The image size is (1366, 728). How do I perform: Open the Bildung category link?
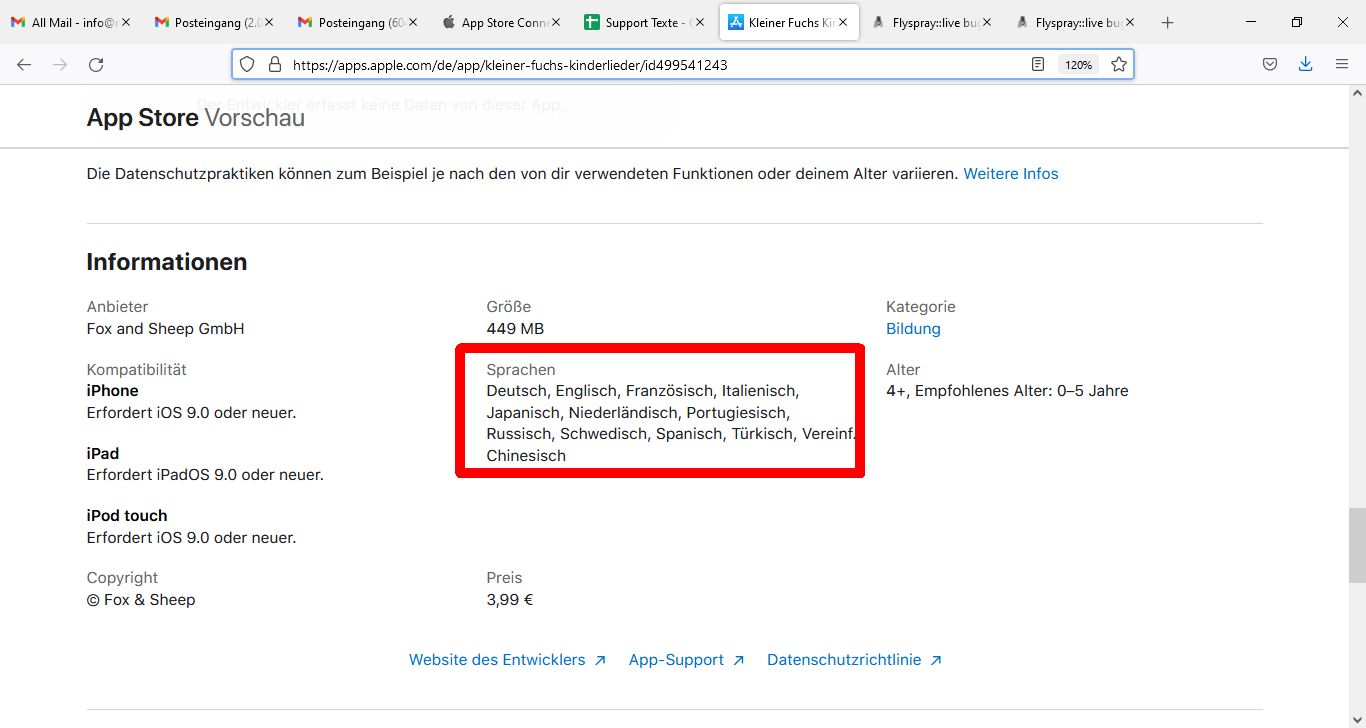pos(913,329)
